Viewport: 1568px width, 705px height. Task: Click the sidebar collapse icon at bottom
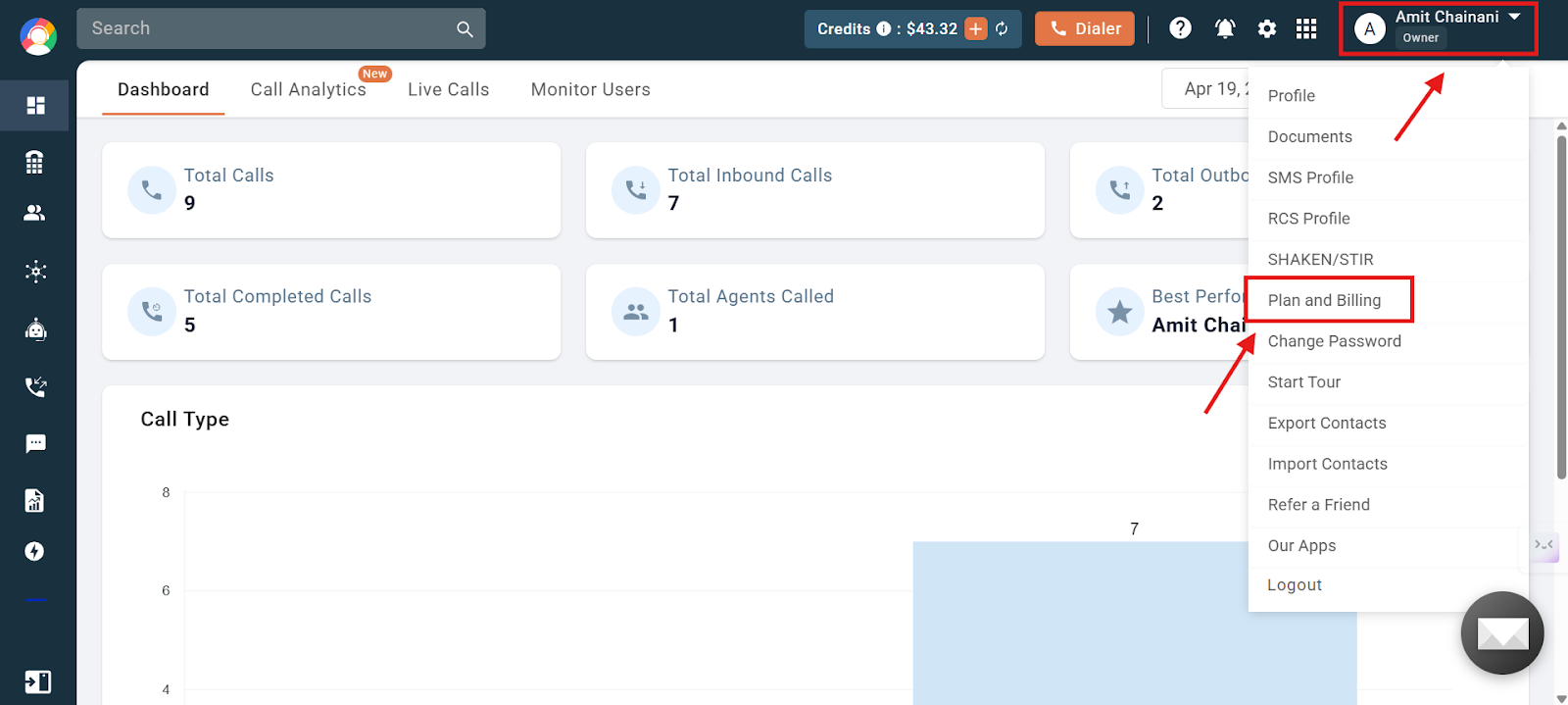click(x=37, y=681)
